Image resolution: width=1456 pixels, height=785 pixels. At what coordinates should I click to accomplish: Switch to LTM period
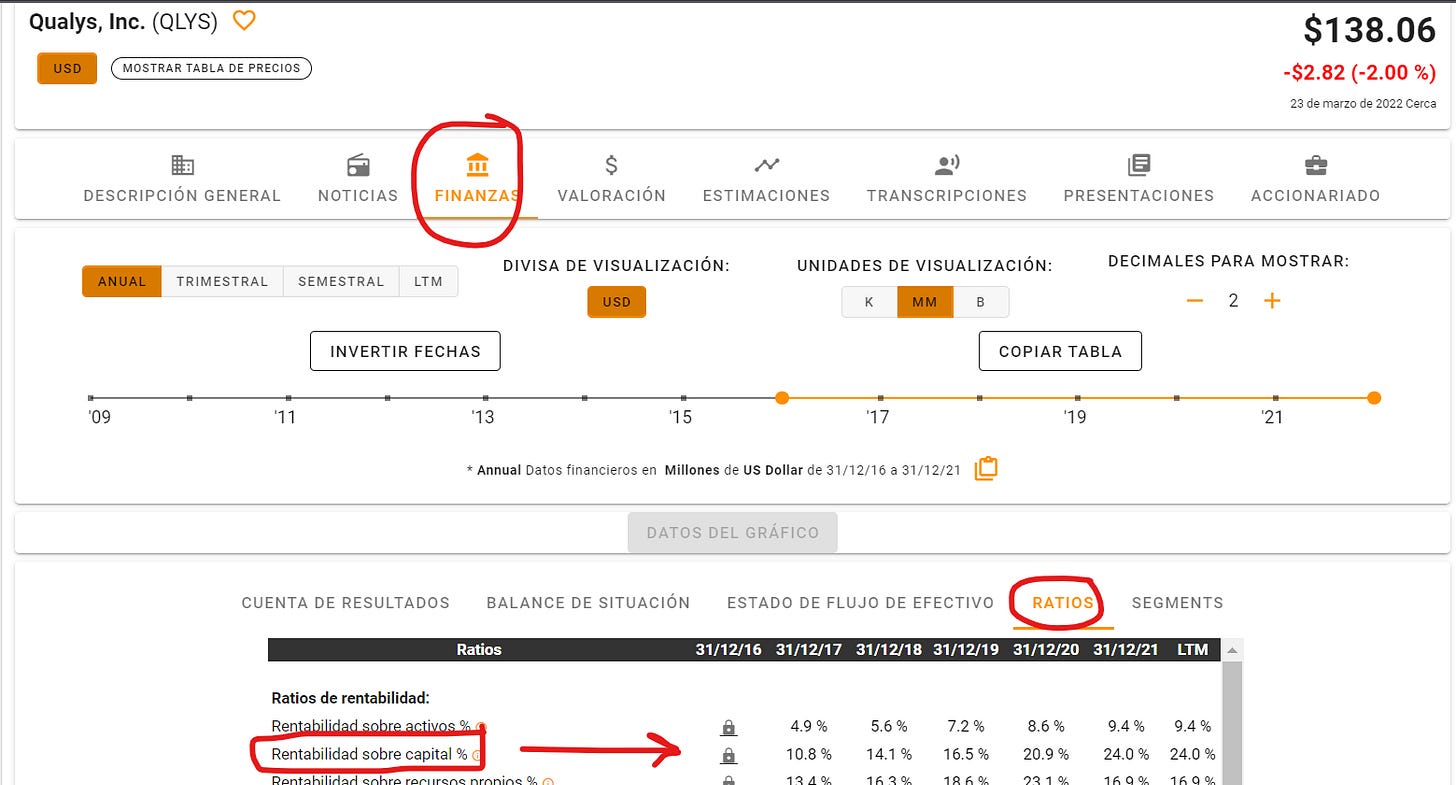click(x=428, y=281)
